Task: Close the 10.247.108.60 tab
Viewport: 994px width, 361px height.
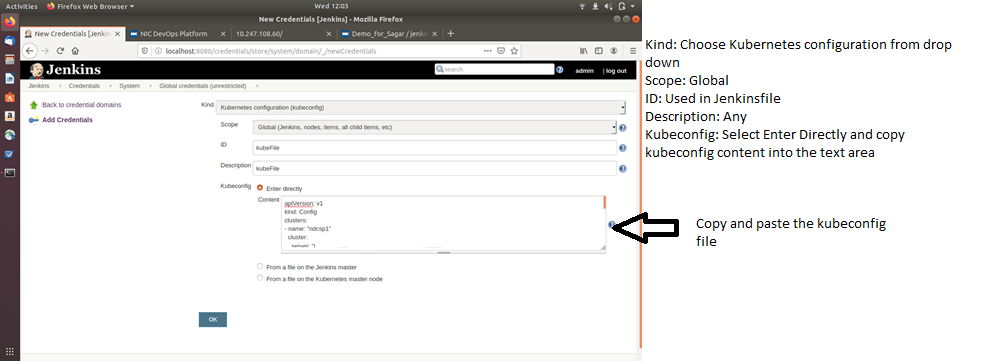Action: 328,34
